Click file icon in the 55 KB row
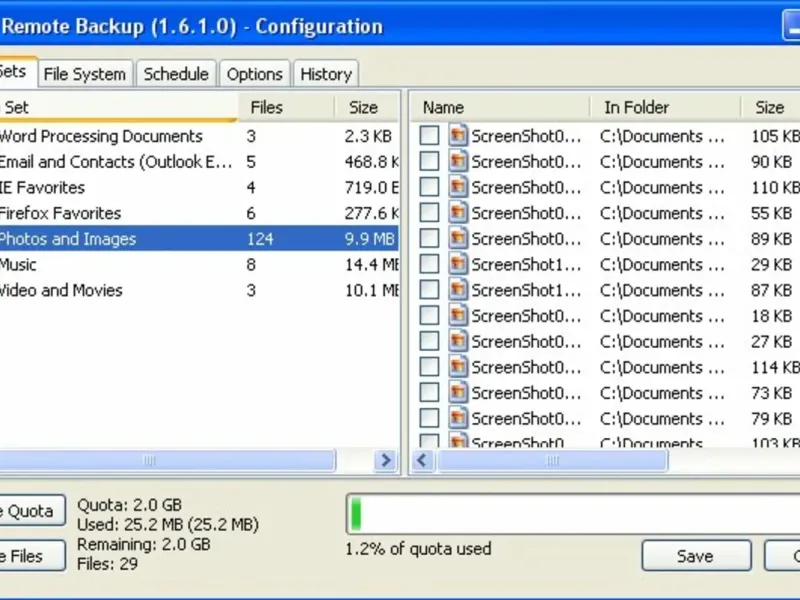Viewport: 800px width, 600px height. coord(458,212)
